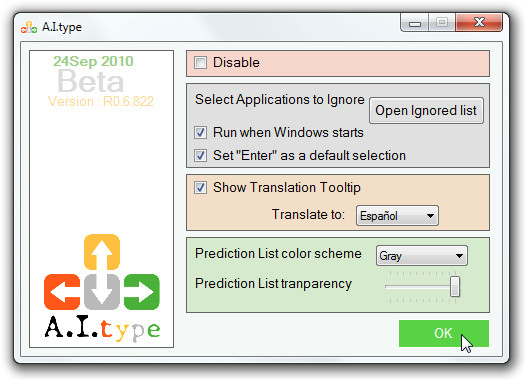Click the colorful A.I.type logo text
This screenshot has width=525, height=379.
click(102, 328)
